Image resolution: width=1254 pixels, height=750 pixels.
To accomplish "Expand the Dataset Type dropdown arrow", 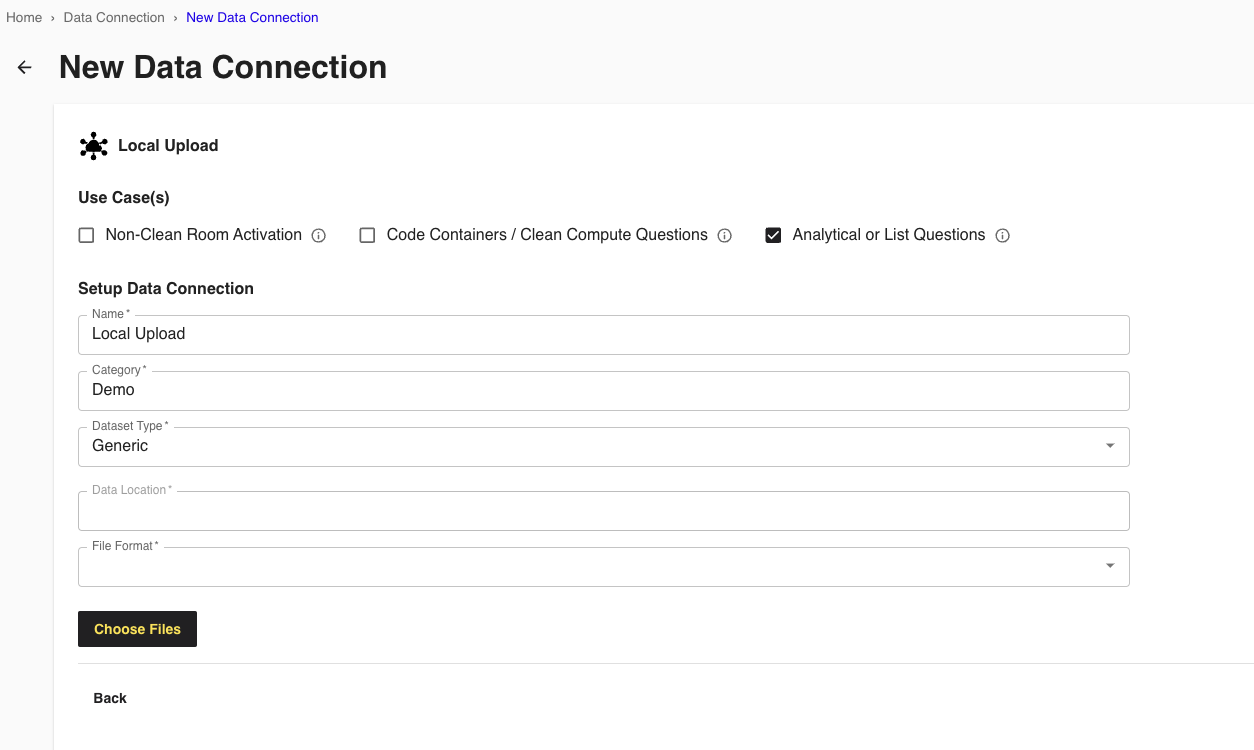I will click(x=1110, y=446).
